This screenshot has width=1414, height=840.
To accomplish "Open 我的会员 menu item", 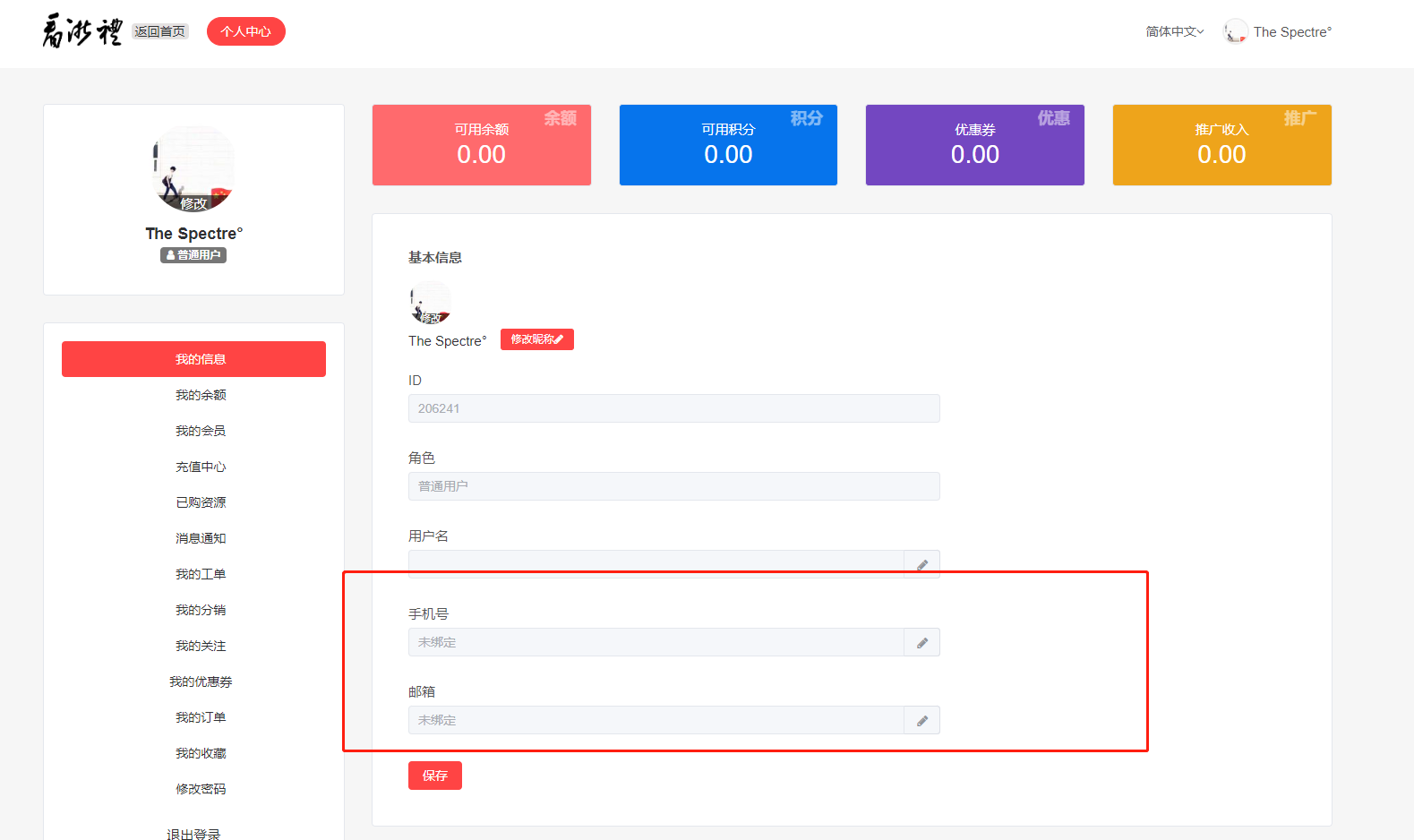I will [201, 431].
